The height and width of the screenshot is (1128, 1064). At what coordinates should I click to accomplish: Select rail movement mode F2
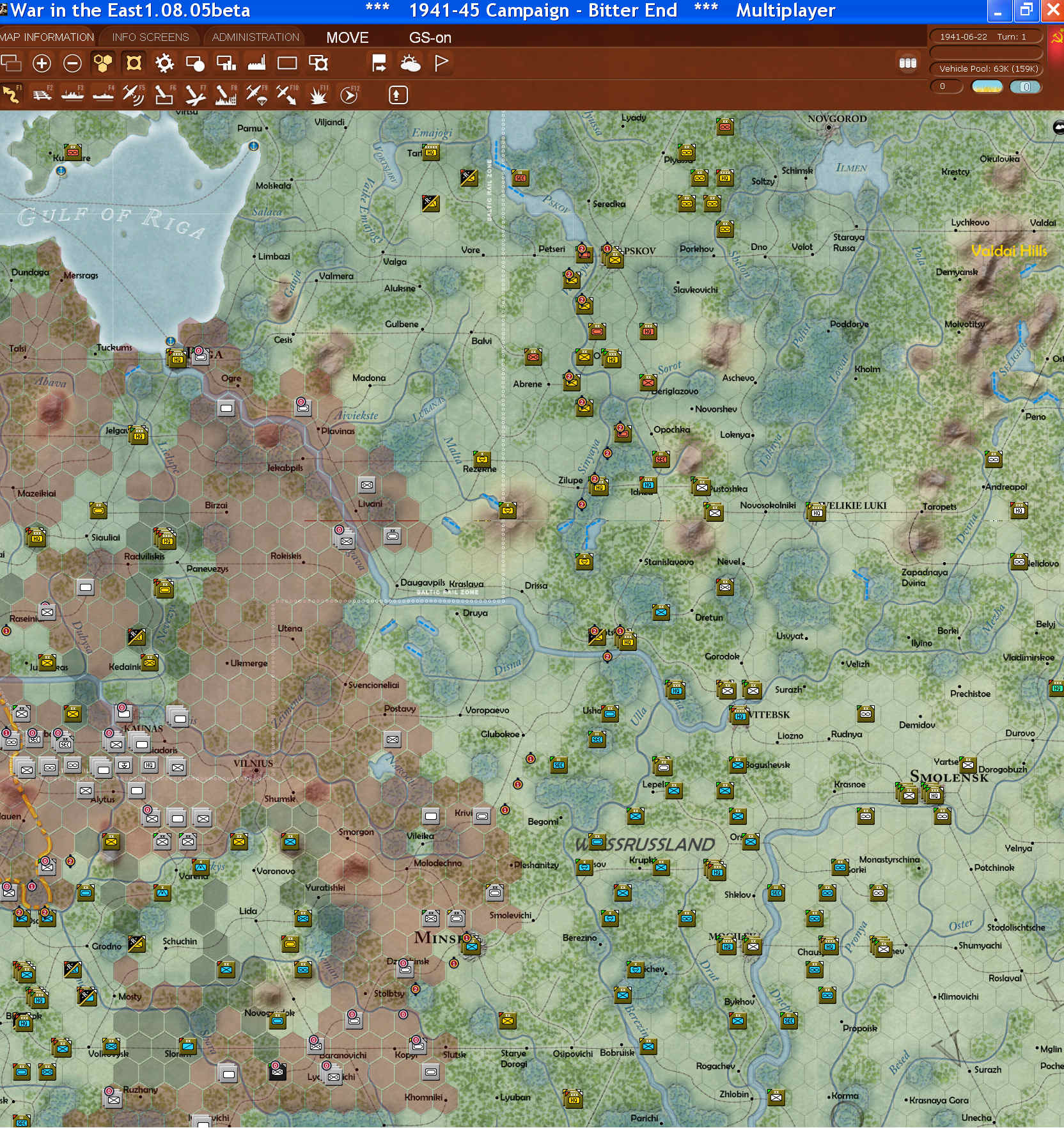pos(42,95)
